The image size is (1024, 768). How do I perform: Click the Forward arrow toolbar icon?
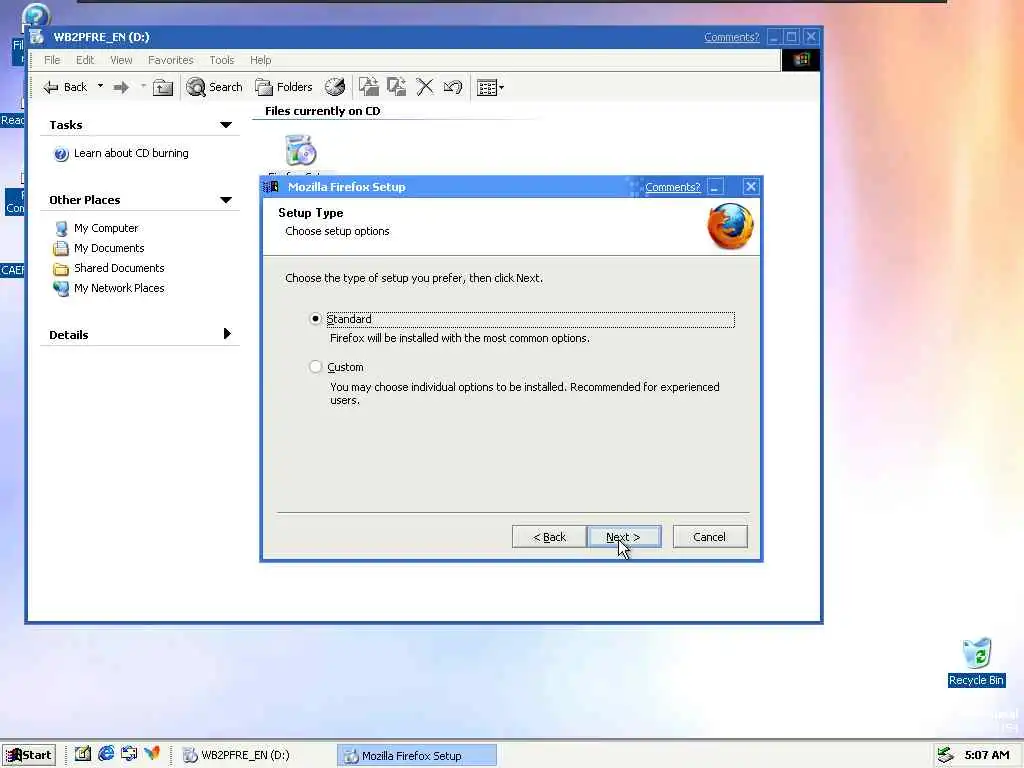pyautogui.click(x=121, y=87)
